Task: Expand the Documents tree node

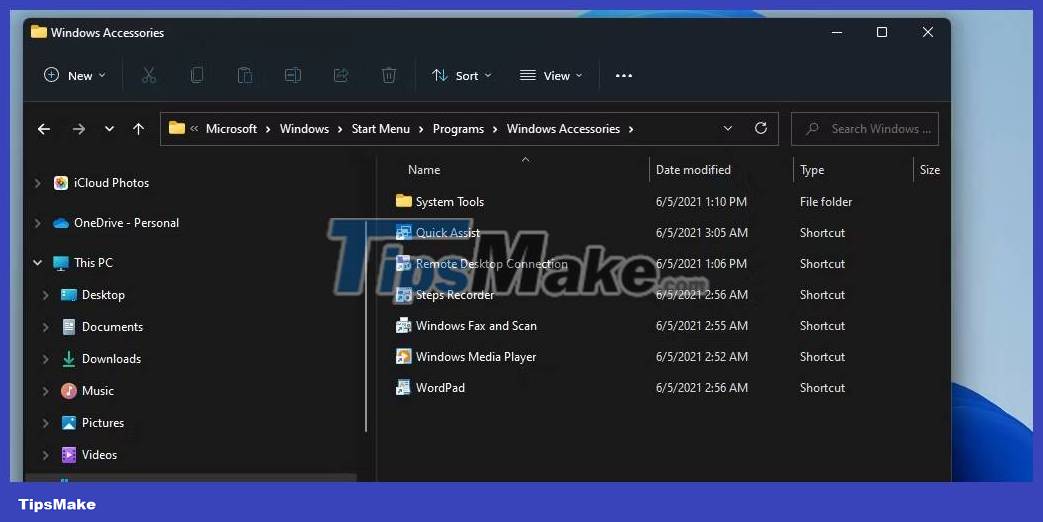Action: click(45, 327)
